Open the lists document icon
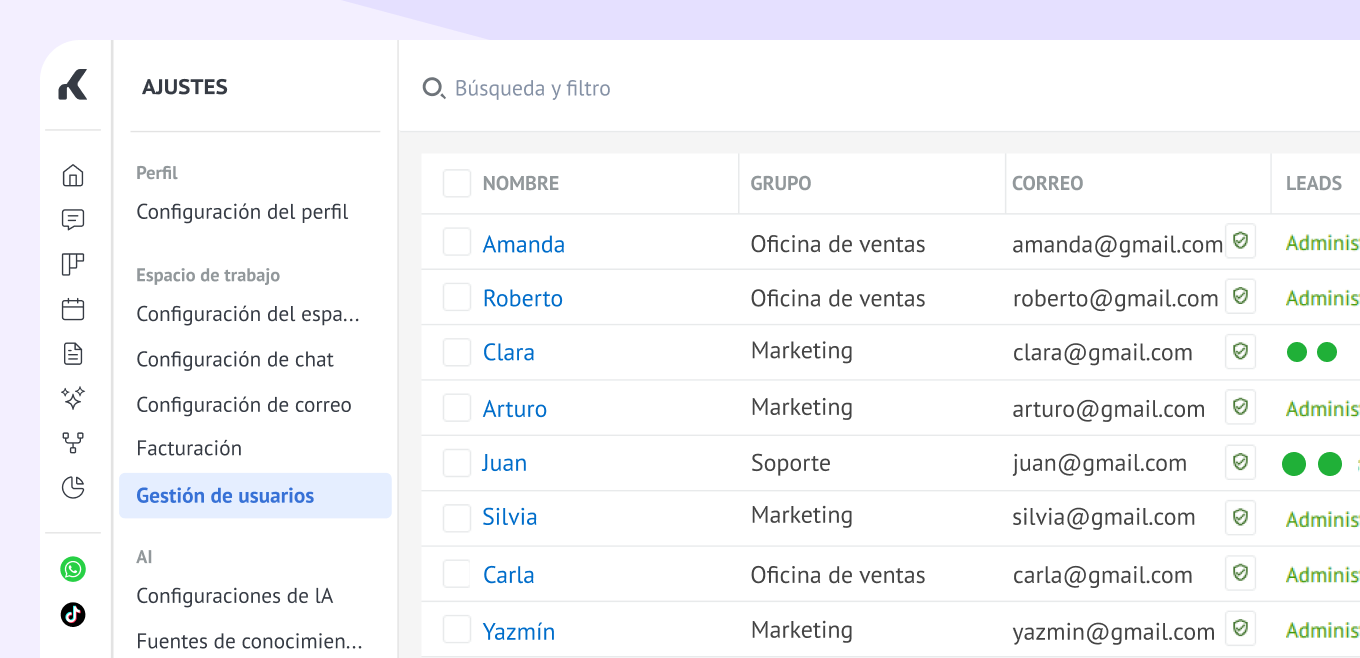 pyautogui.click(x=73, y=353)
